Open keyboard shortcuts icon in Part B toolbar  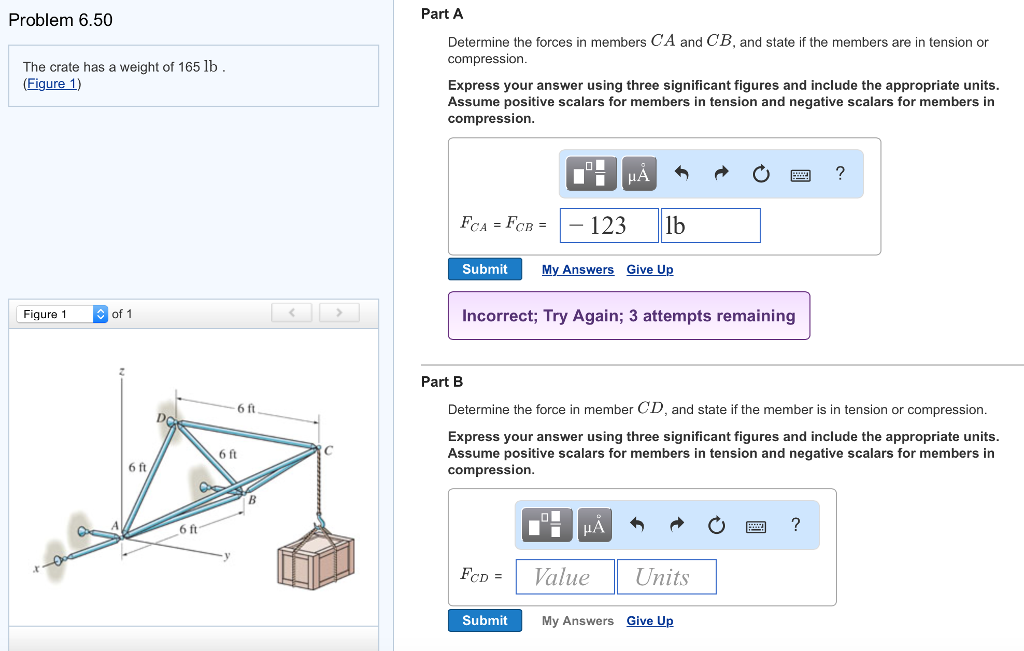pyautogui.click(x=756, y=526)
